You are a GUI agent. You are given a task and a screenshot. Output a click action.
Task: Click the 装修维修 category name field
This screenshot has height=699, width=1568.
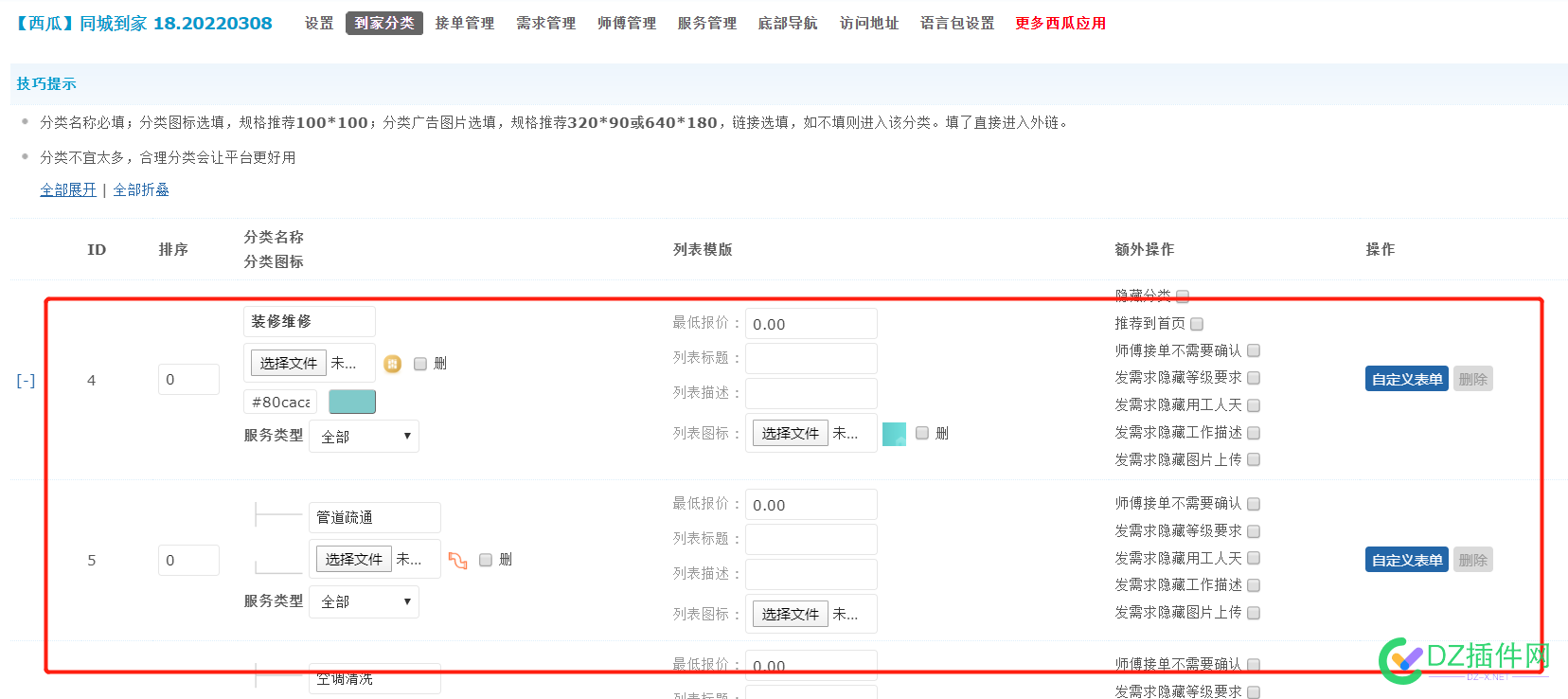[310, 321]
